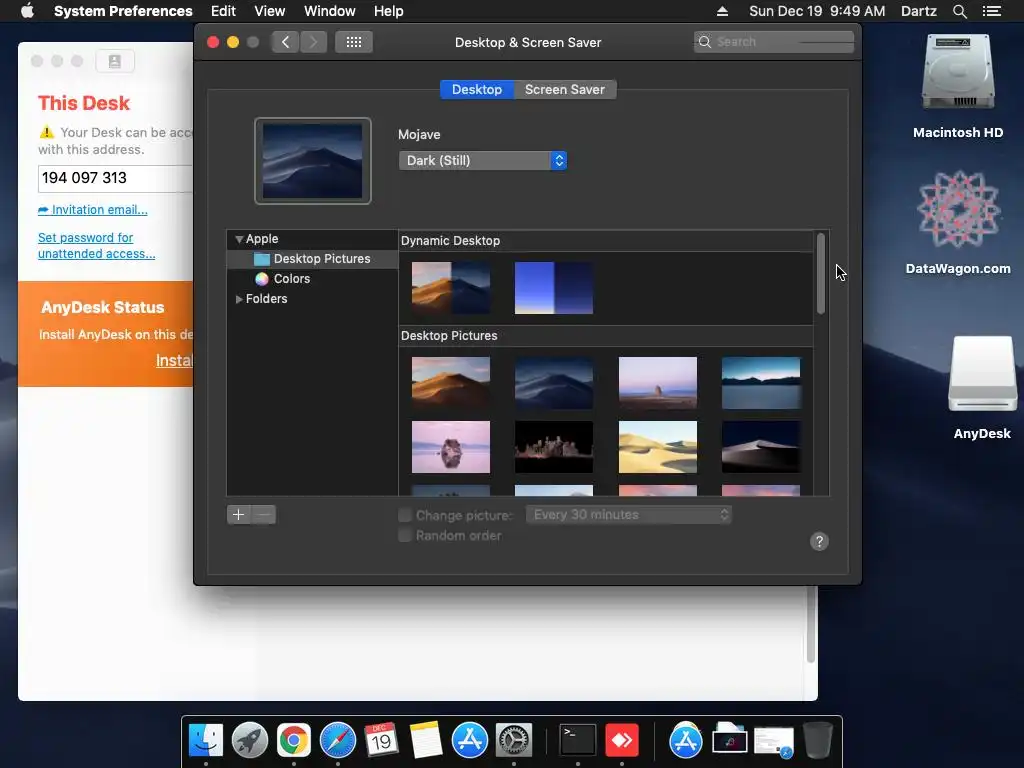Open Apple menu logo

pyautogui.click(x=27, y=11)
